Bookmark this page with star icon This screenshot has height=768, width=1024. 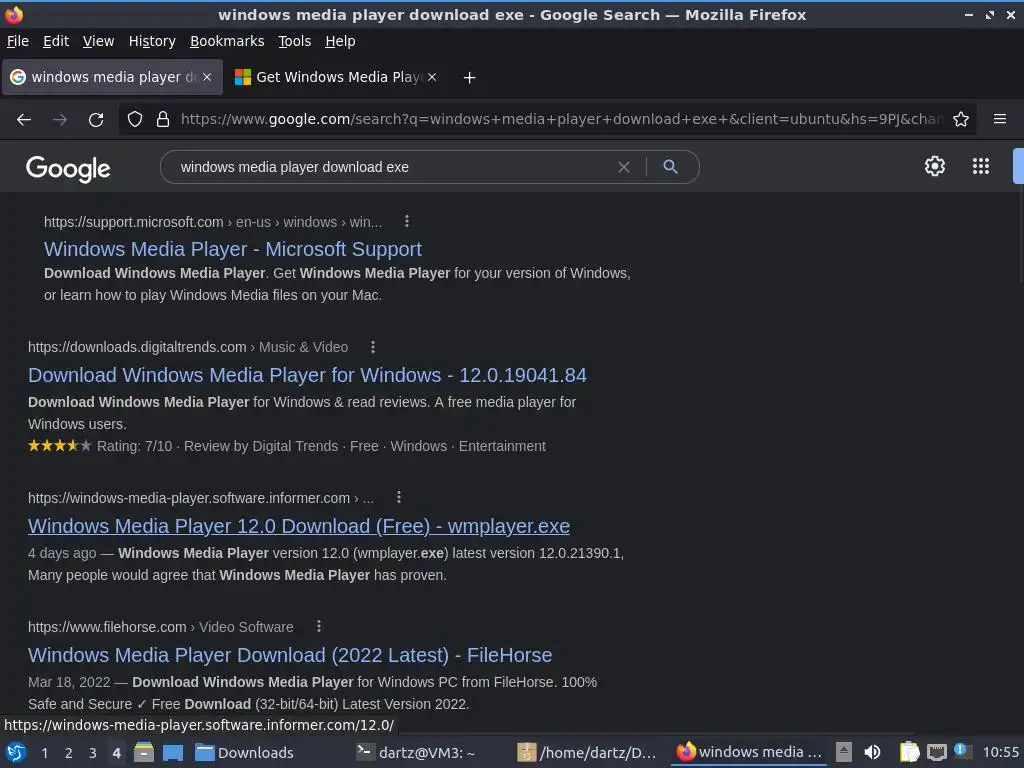pyautogui.click(x=961, y=120)
